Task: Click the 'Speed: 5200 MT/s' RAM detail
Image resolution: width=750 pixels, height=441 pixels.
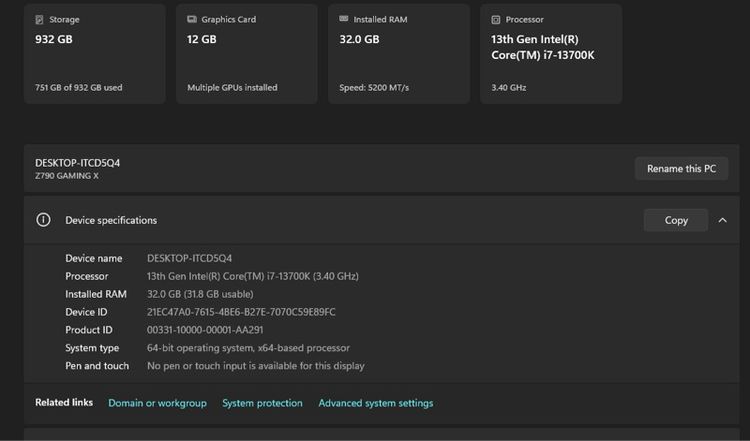Action: click(374, 88)
